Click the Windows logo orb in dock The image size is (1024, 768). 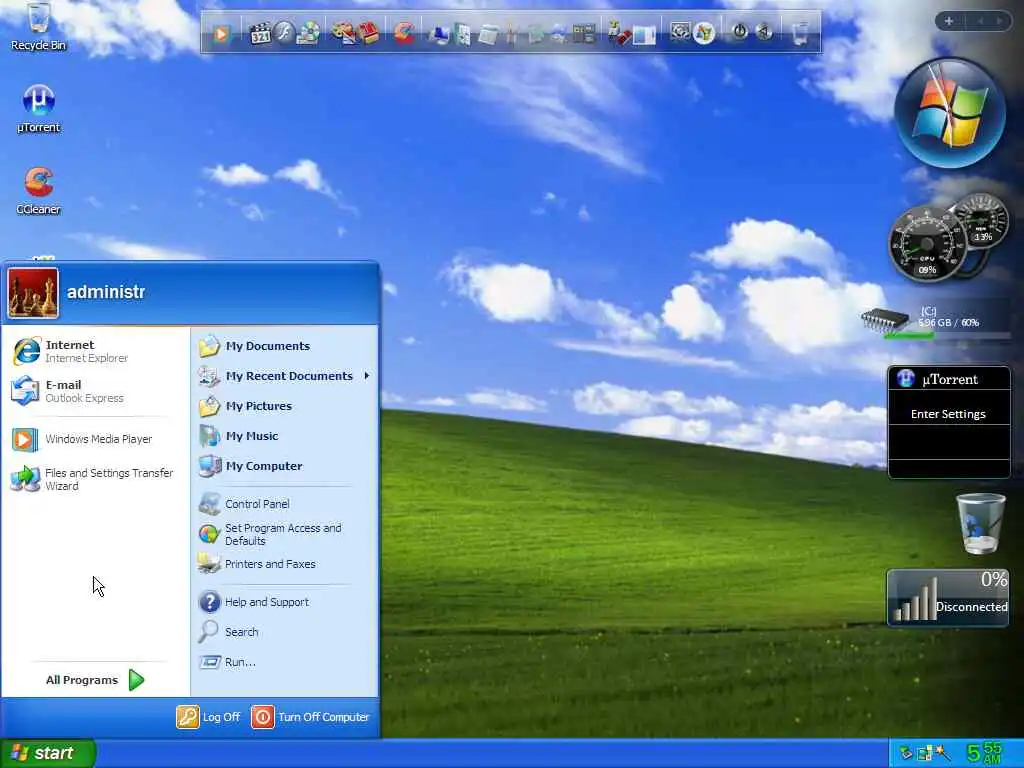704,33
